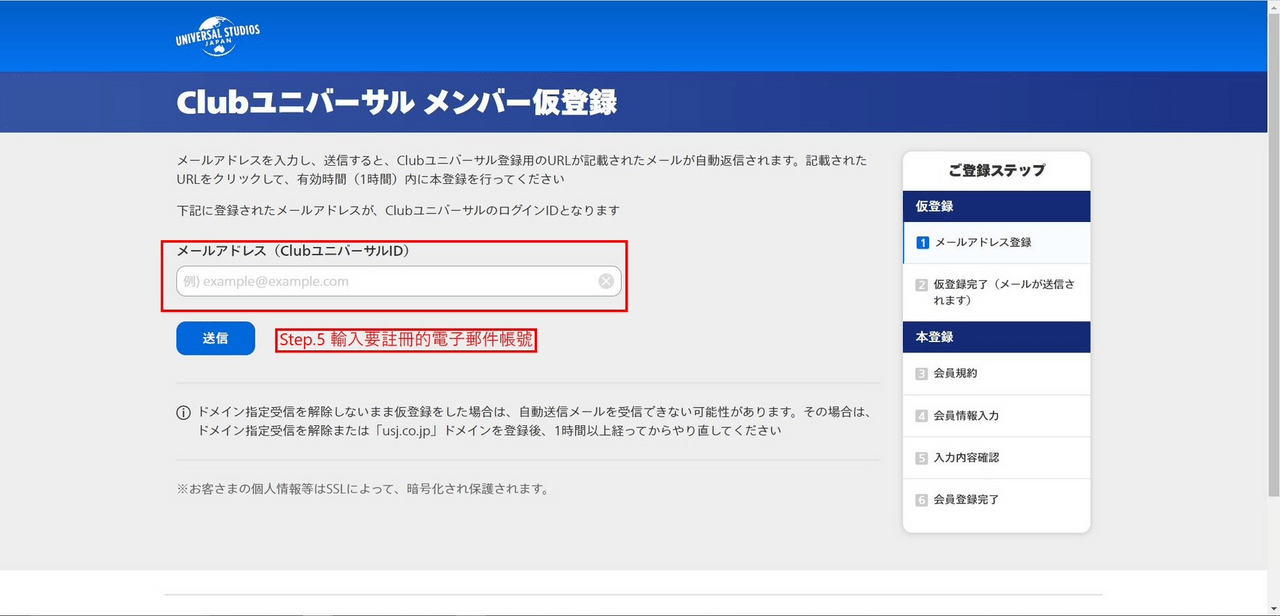Select step 4 会員情報入力
The width and height of the screenshot is (1280, 616).
(x=996, y=415)
